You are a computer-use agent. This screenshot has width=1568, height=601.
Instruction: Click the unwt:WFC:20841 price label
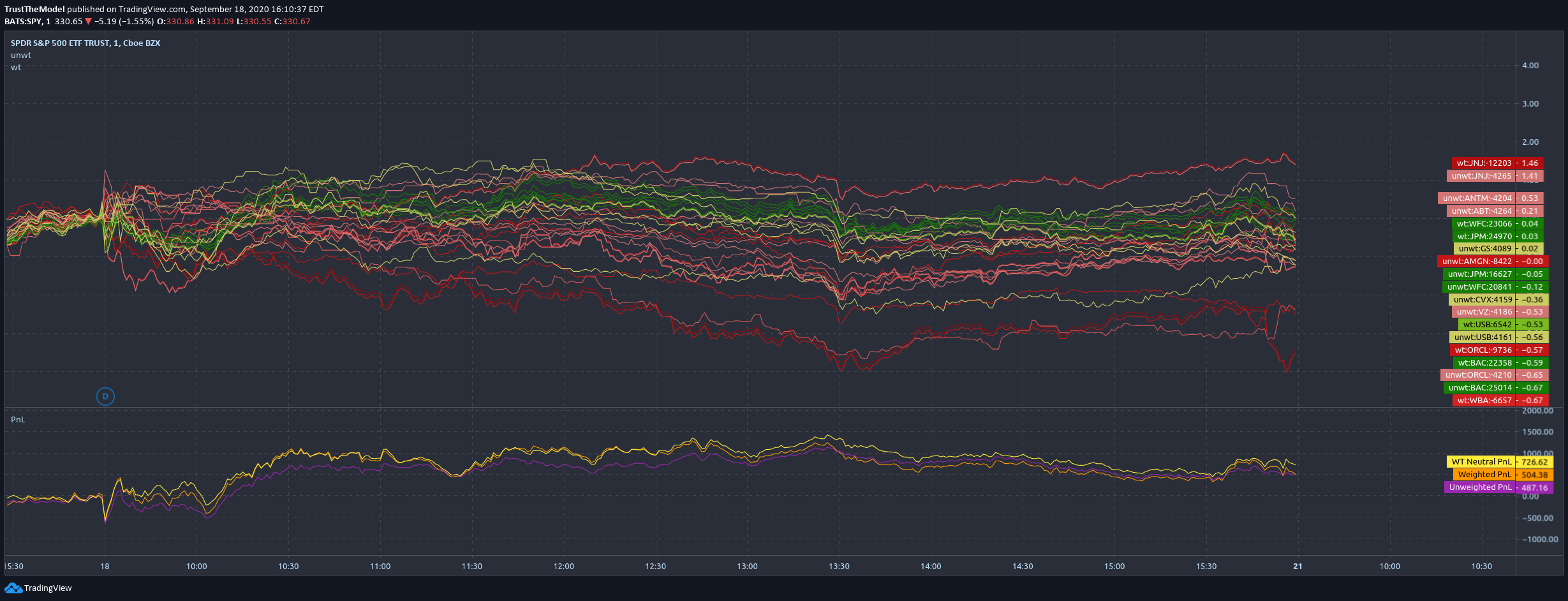click(1495, 286)
